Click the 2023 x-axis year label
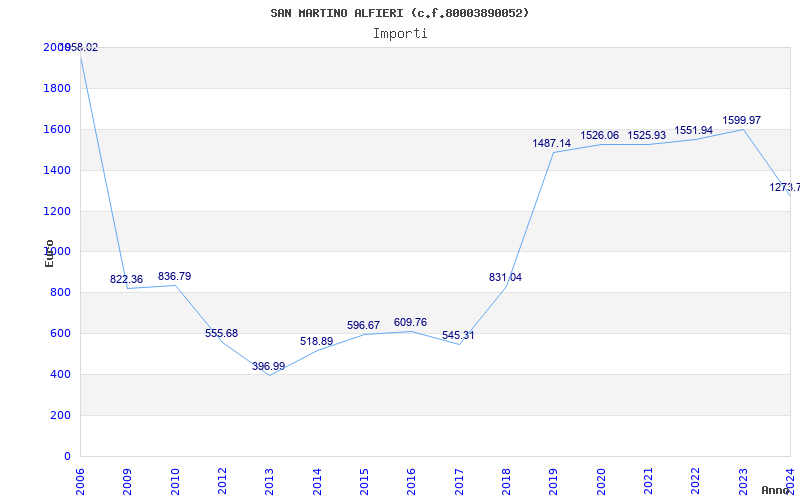The image size is (800, 500). click(x=743, y=481)
